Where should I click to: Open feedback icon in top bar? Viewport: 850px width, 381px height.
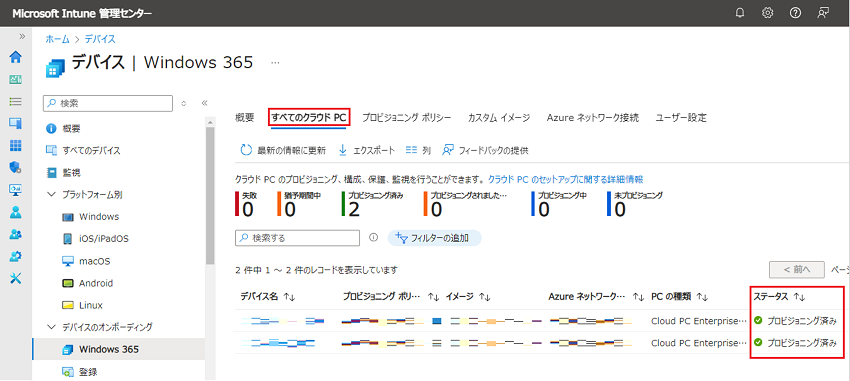point(823,13)
